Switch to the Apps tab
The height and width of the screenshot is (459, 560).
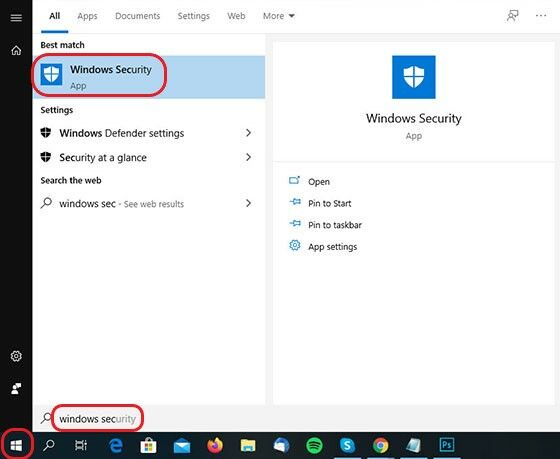tap(88, 16)
